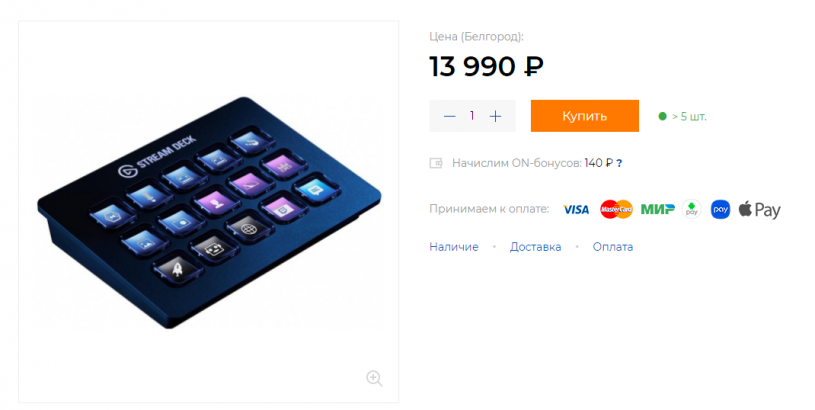This screenshot has height=410, width=815.
Task: Click the quantity input field showing 1
Action: [472, 116]
